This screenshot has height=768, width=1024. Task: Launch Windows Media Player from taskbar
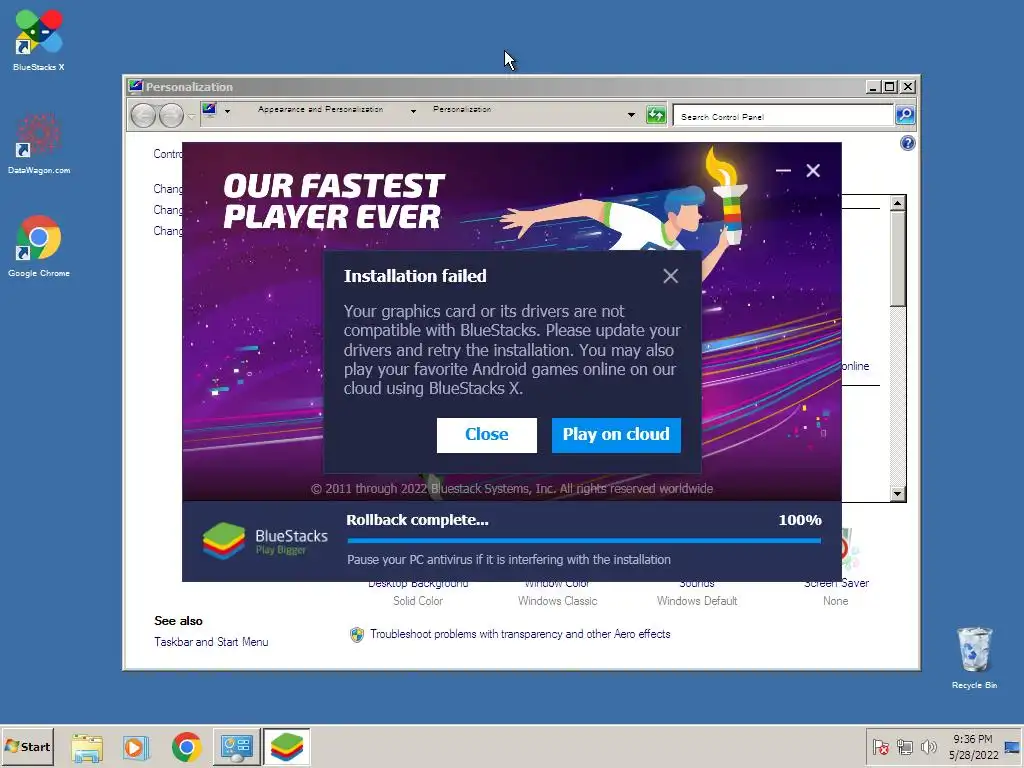click(x=136, y=747)
